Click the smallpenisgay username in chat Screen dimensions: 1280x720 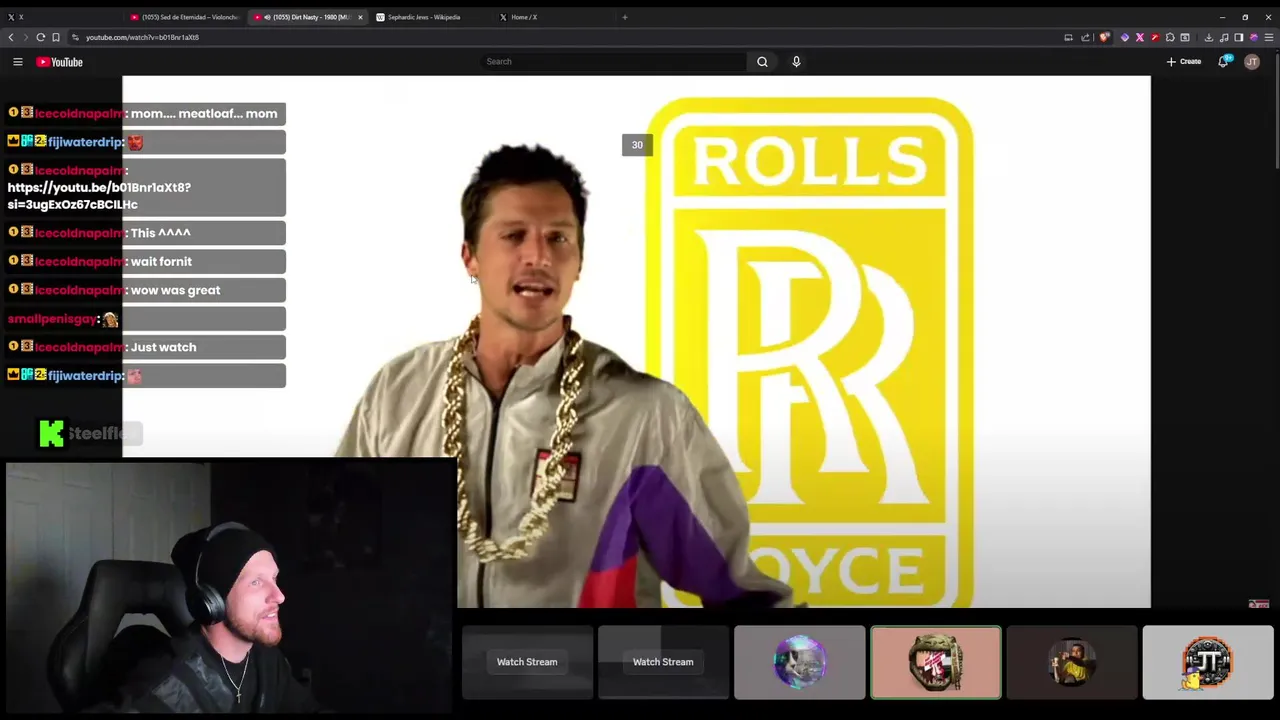coord(52,319)
